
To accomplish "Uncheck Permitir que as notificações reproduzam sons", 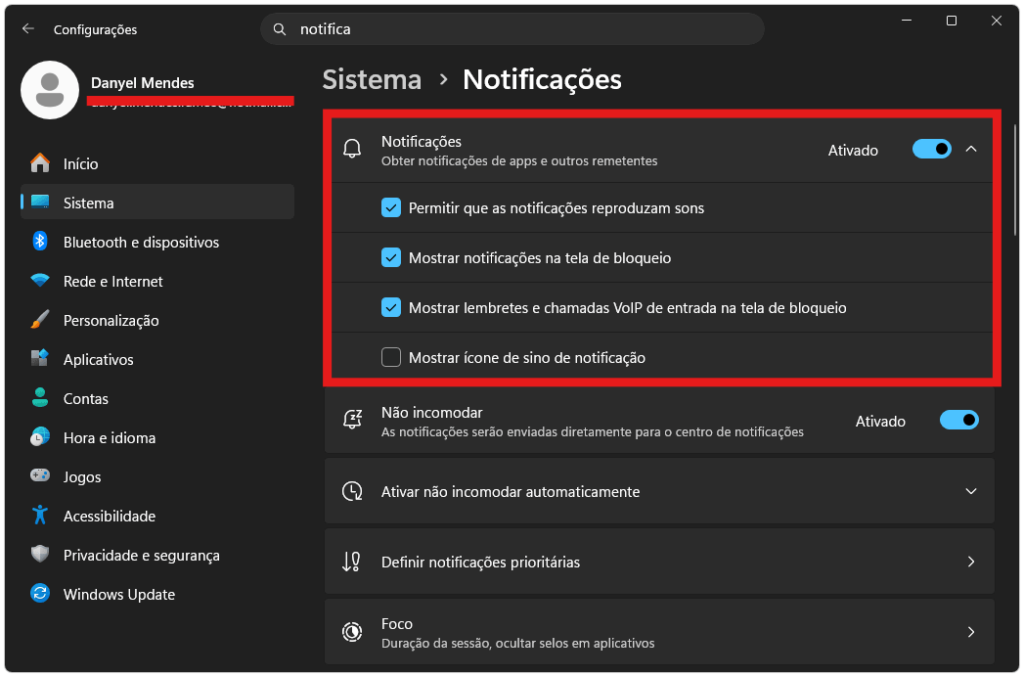I will [391, 208].
